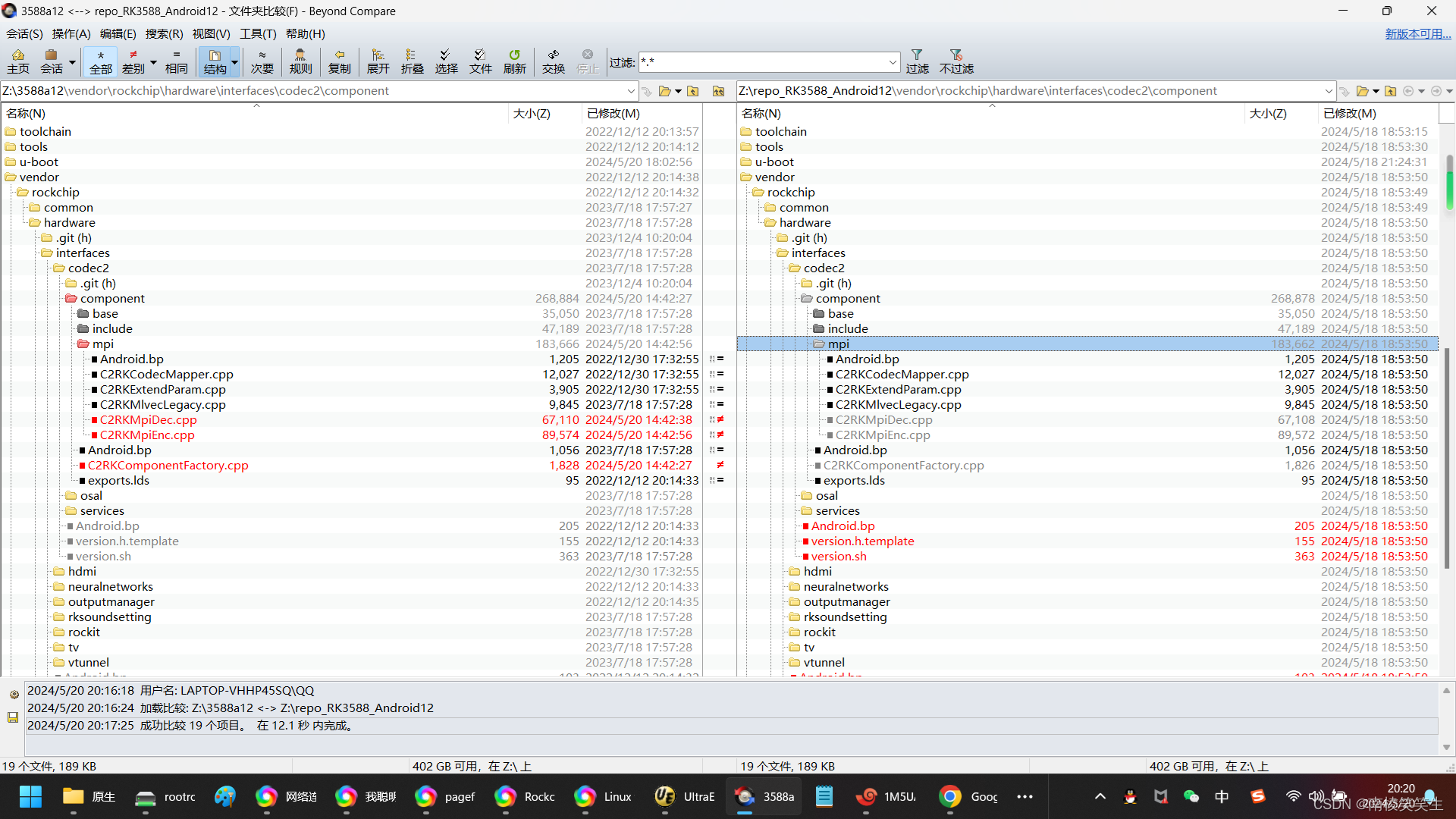This screenshot has width=1456, height=819.
Task: Click the right pane vertical scrollbar thumb
Action: coord(1449,182)
